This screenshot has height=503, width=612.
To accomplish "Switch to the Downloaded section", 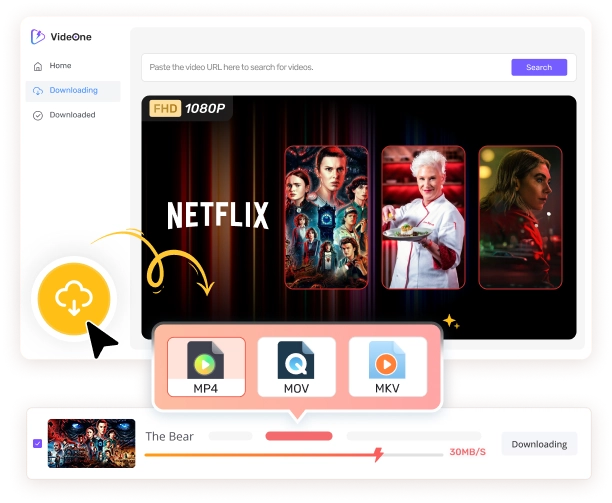I will [x=72, y=115].
